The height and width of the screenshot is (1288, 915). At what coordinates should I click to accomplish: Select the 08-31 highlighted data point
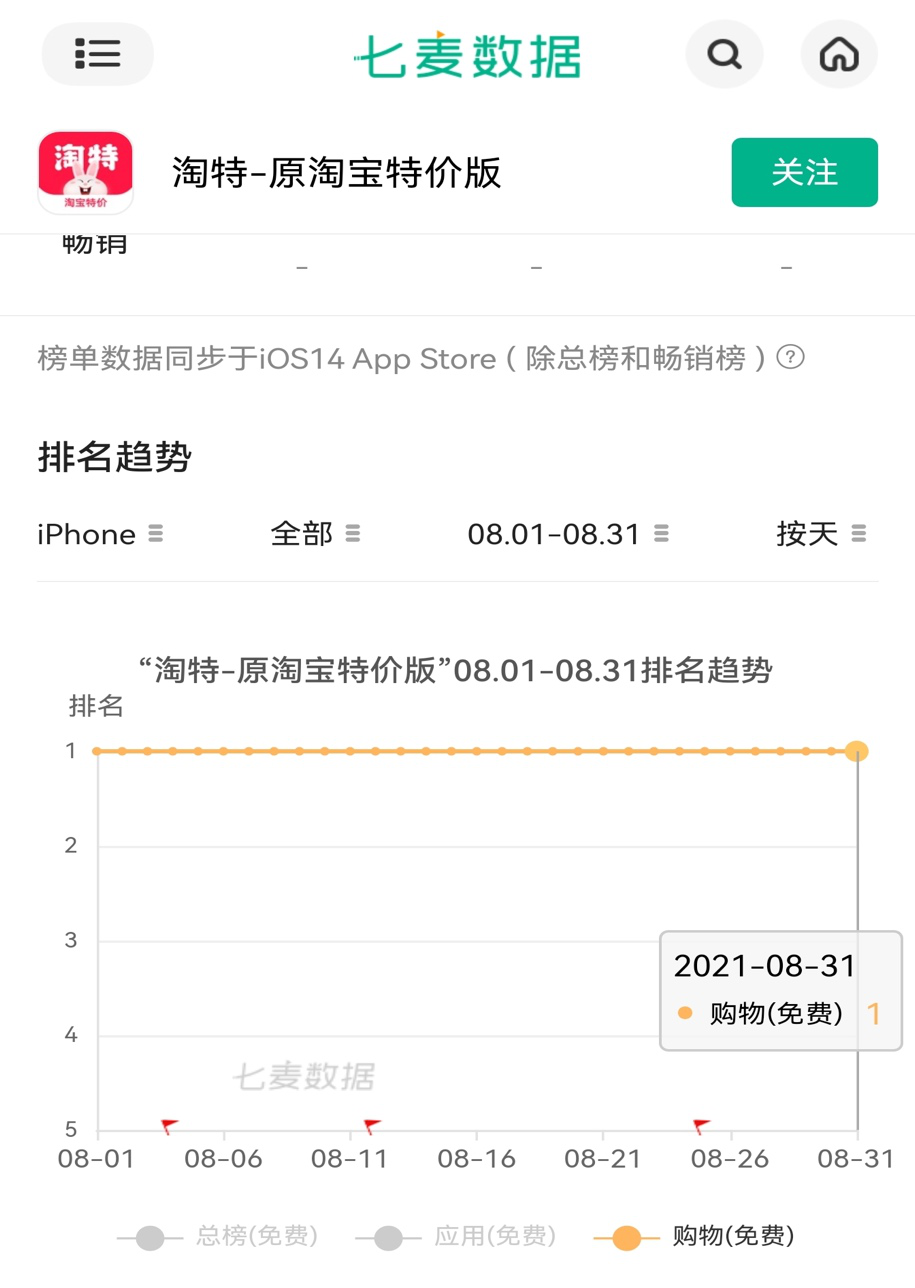point(856,751)
